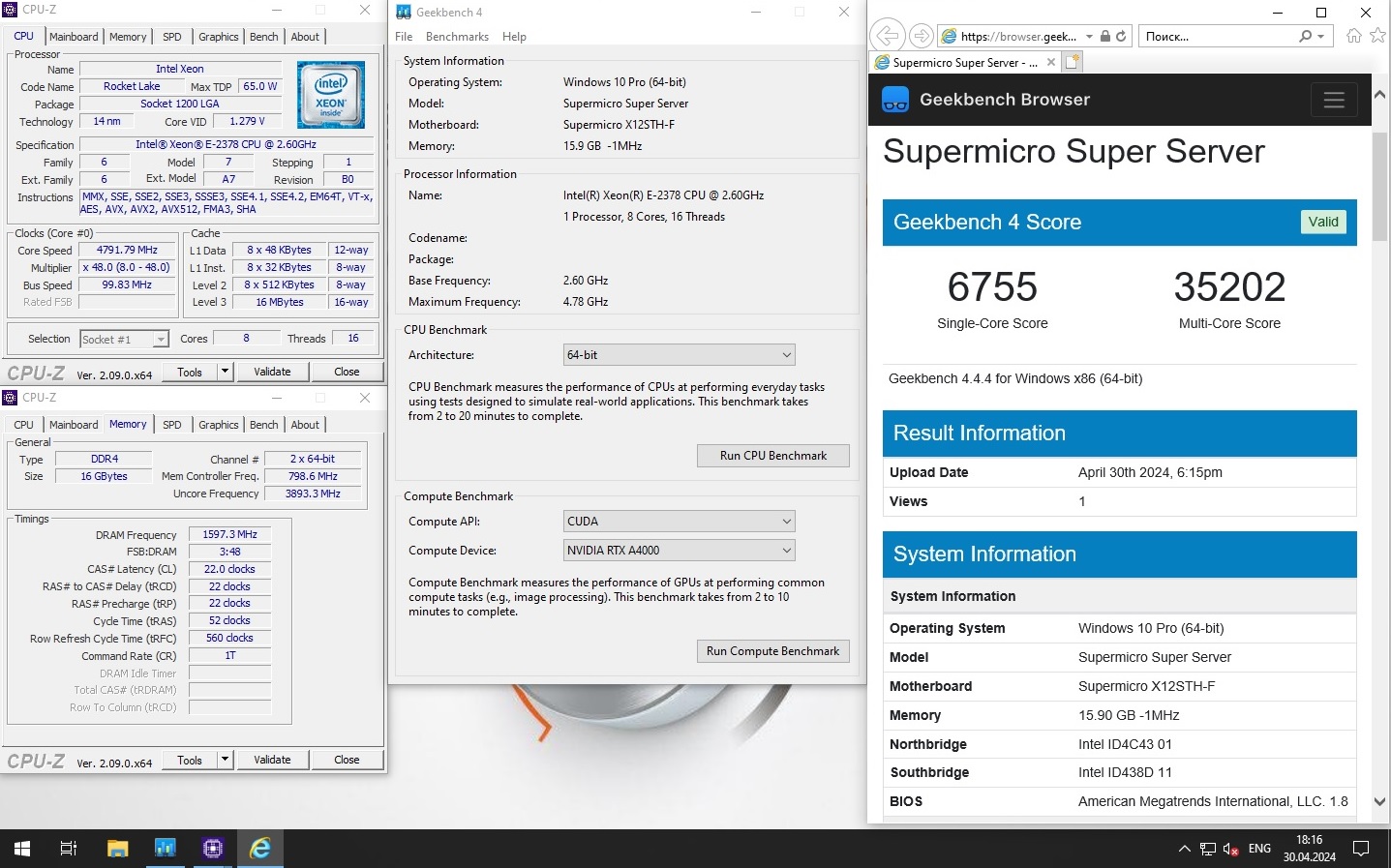Screen dimensions: 1391x868
Task: Open the Socket #1 selection dropdown
Action: [x=124, y=340]
